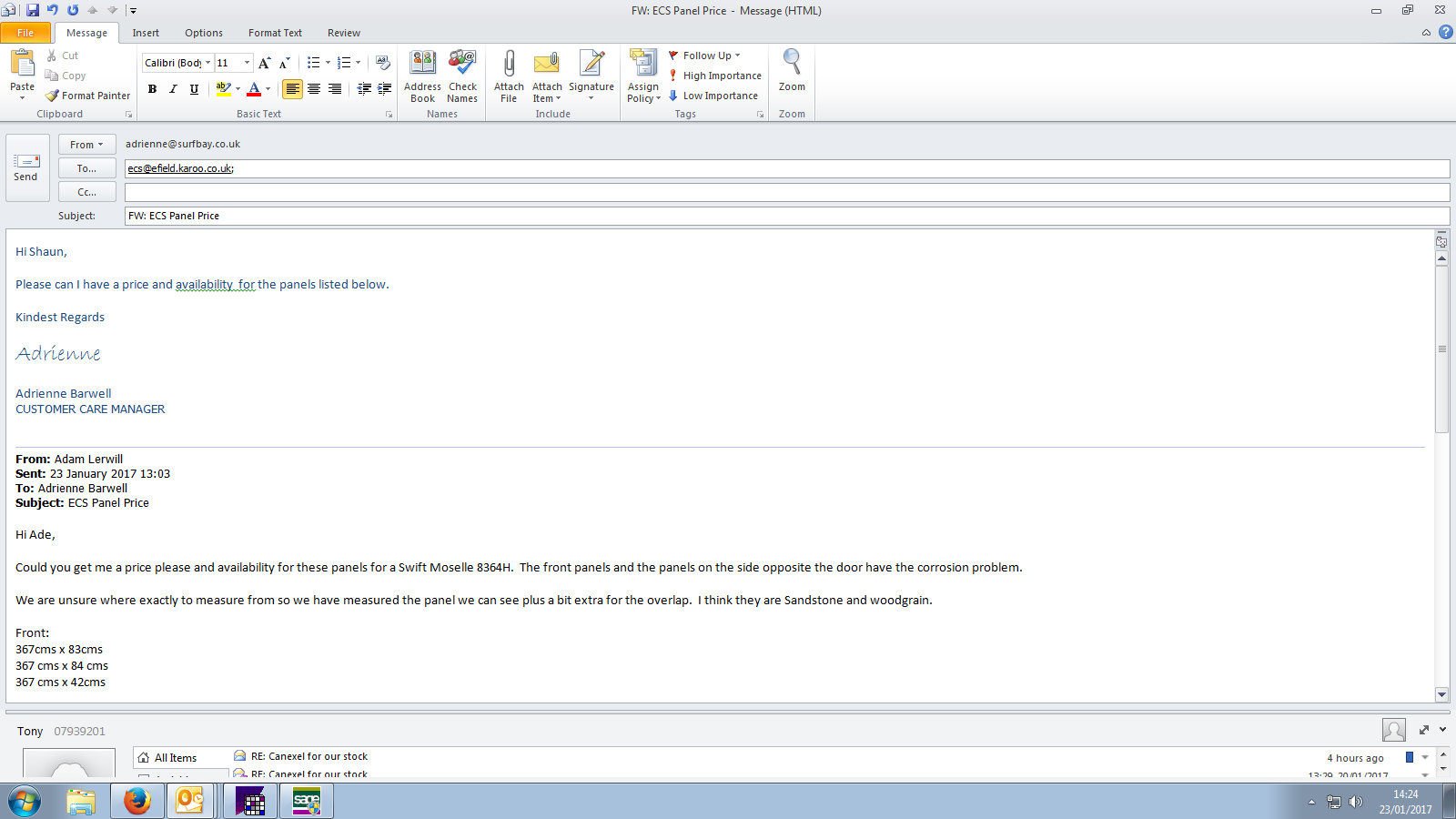Toggle underline formatting
The image size is (1456, 819).
click(194, 89)
